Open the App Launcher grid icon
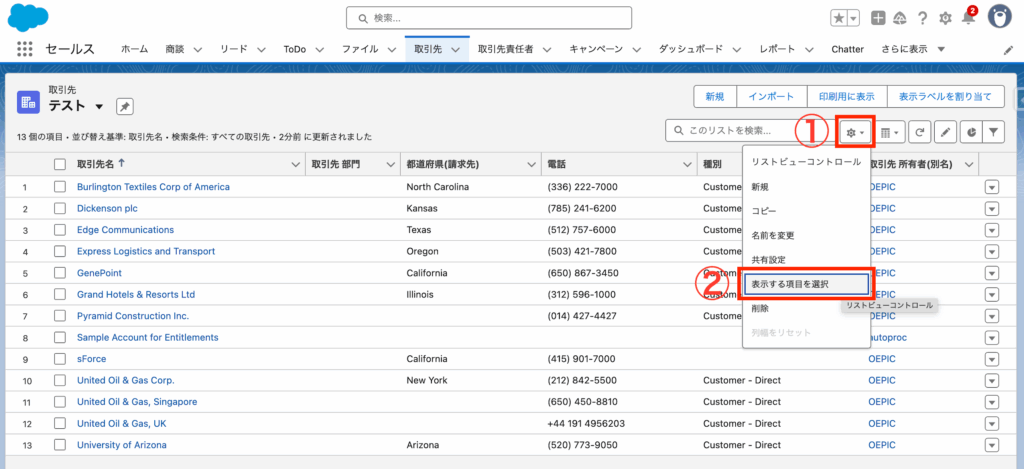 pos(24,49)
